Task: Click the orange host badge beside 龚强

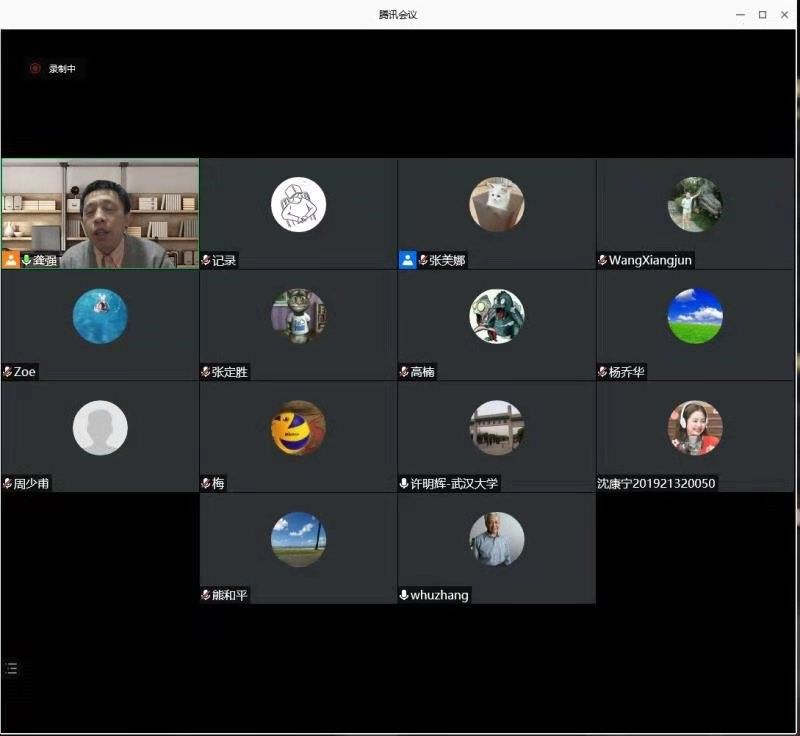Action: pyautogui.click(x=10, y=260)
